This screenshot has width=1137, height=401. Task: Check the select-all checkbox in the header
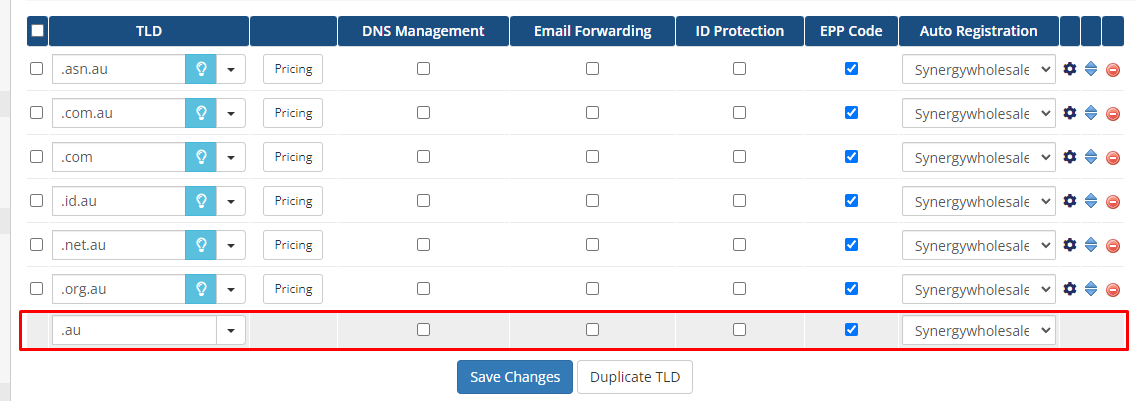(x=37, y=31)
